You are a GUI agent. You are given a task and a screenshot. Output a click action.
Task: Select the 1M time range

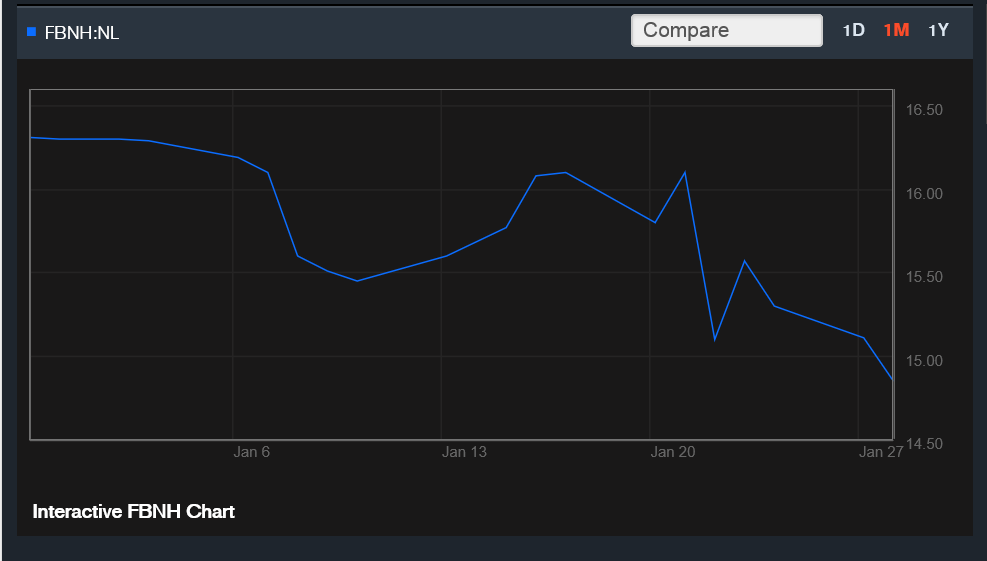pos(896,30)
